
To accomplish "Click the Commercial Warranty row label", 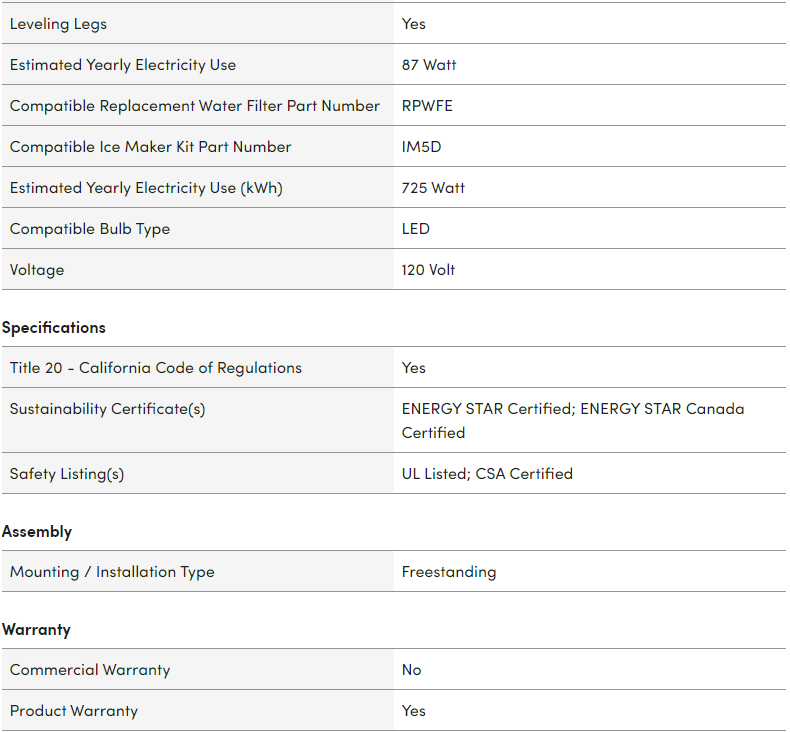I will tap(90, 670).
